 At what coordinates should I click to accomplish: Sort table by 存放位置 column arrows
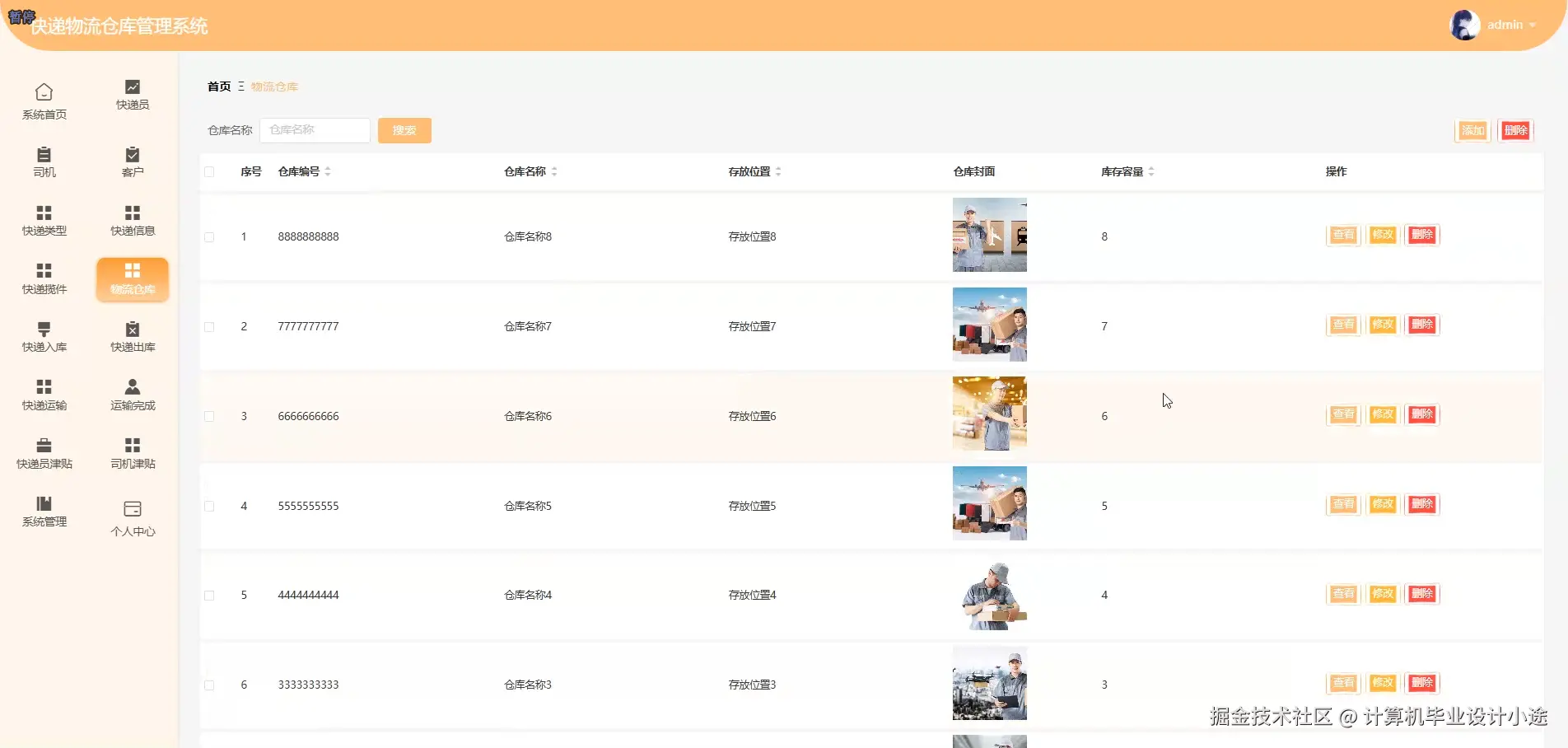point(778,171)
